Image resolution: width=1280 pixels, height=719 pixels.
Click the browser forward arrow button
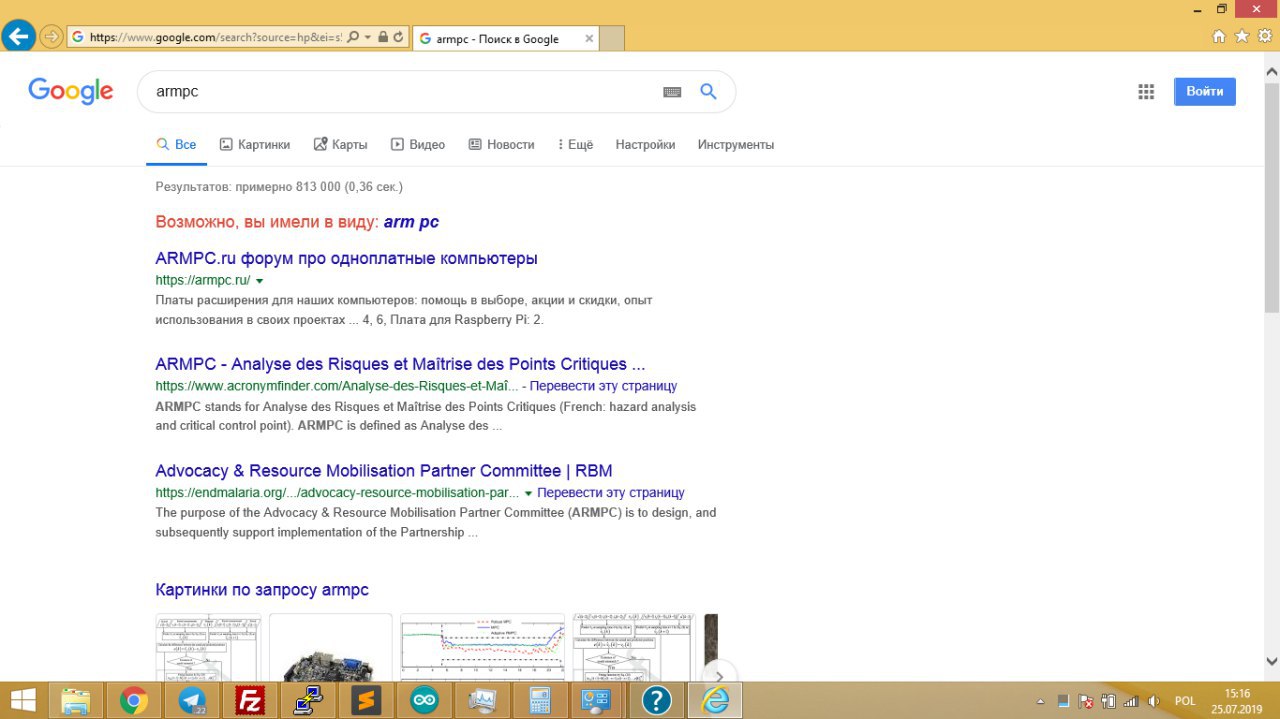pos(50,37)
